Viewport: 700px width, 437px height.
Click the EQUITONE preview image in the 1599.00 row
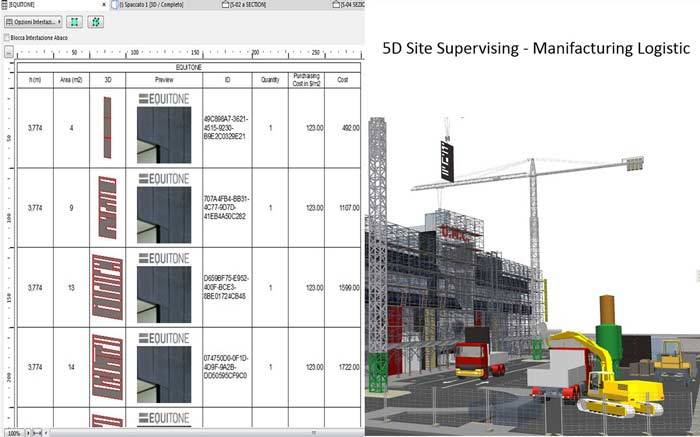click(x=164, y=295)
